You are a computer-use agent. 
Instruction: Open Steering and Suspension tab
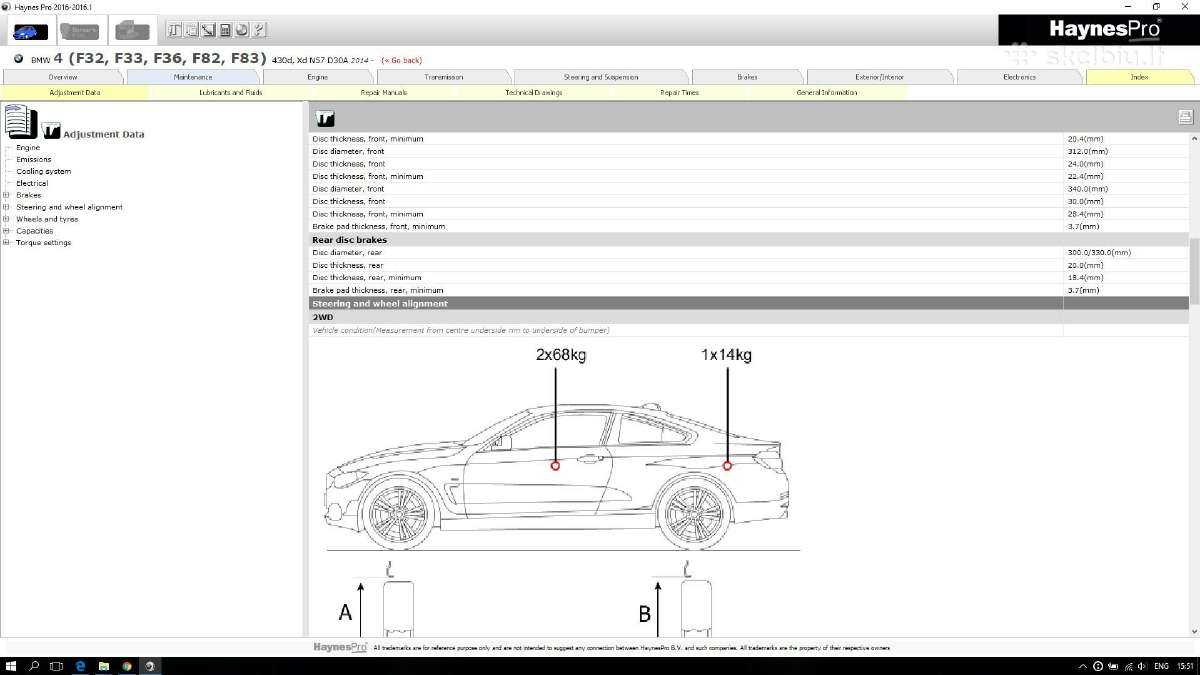pos(601,77)
